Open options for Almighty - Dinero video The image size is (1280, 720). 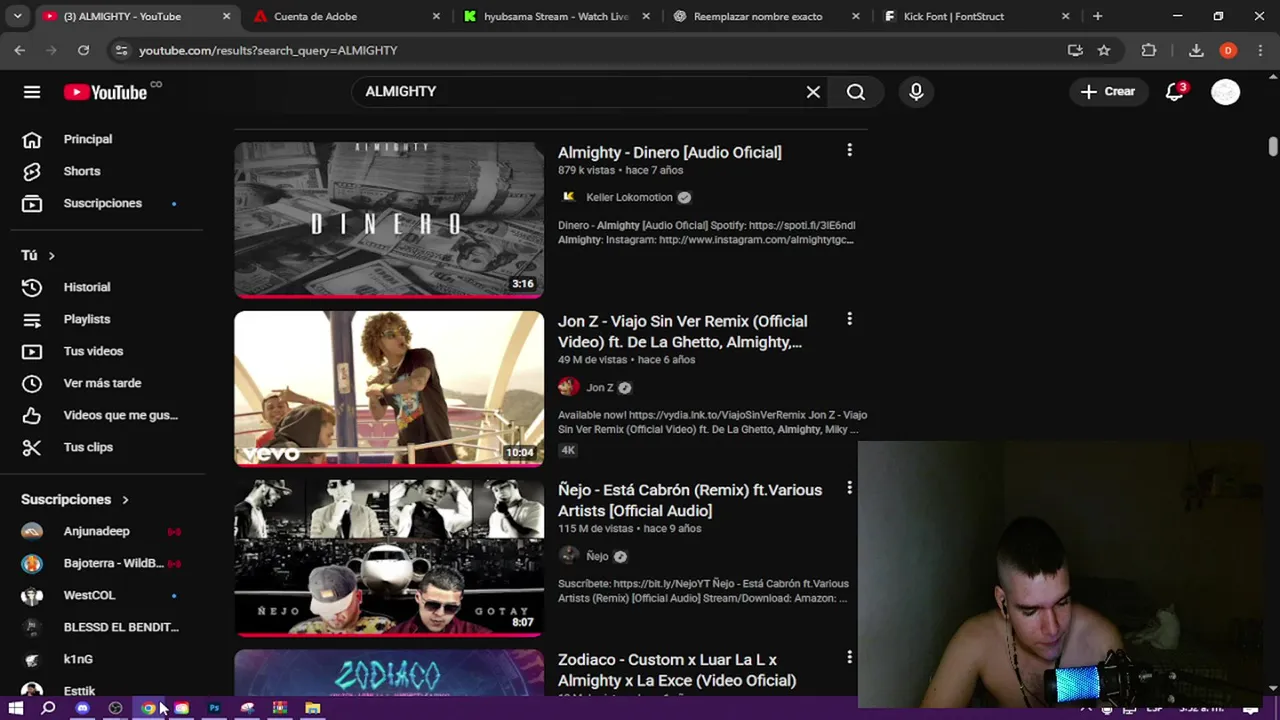[x=849, y=150]
